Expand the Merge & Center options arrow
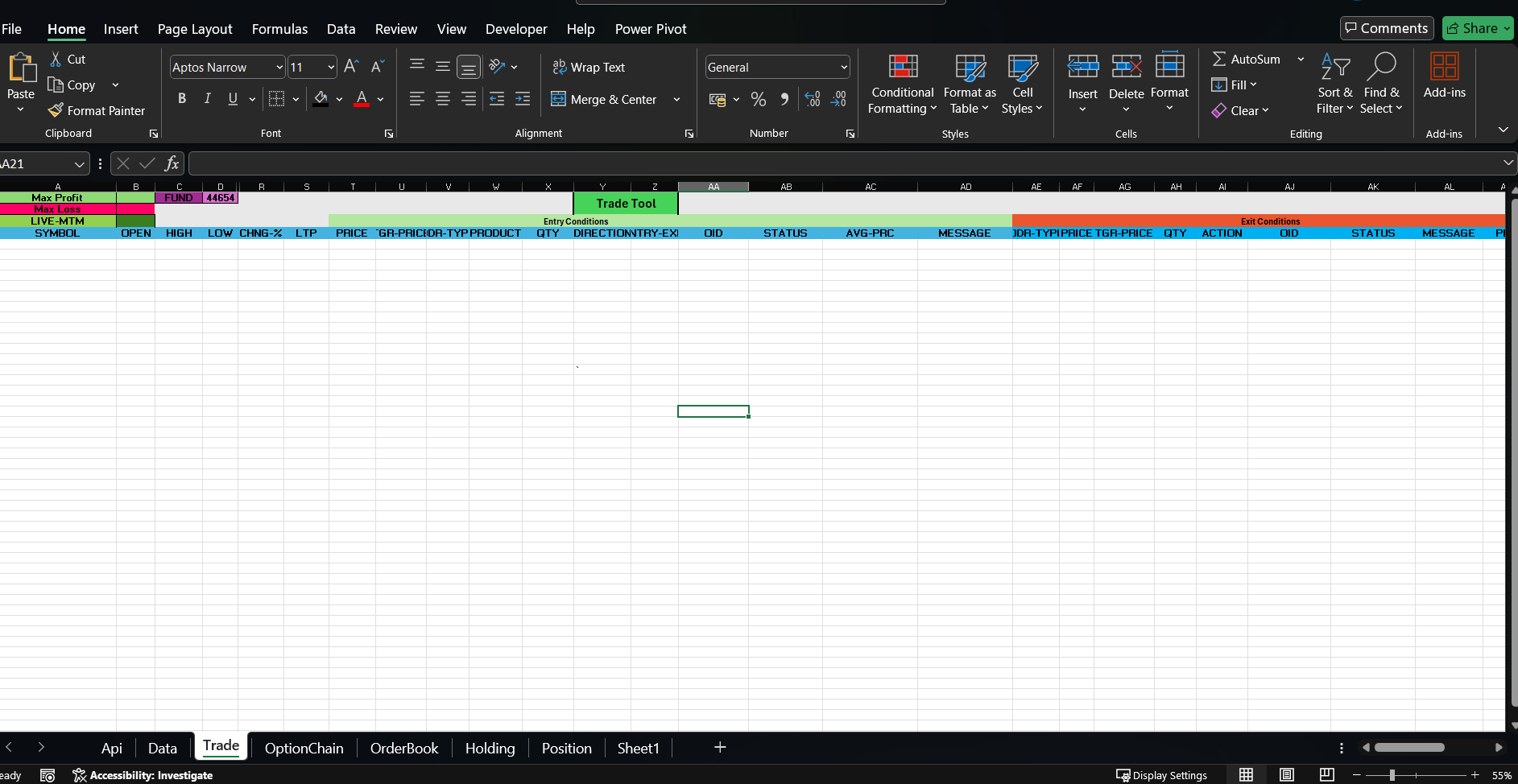Viewport: 1518px width, 784px height. 676,100
